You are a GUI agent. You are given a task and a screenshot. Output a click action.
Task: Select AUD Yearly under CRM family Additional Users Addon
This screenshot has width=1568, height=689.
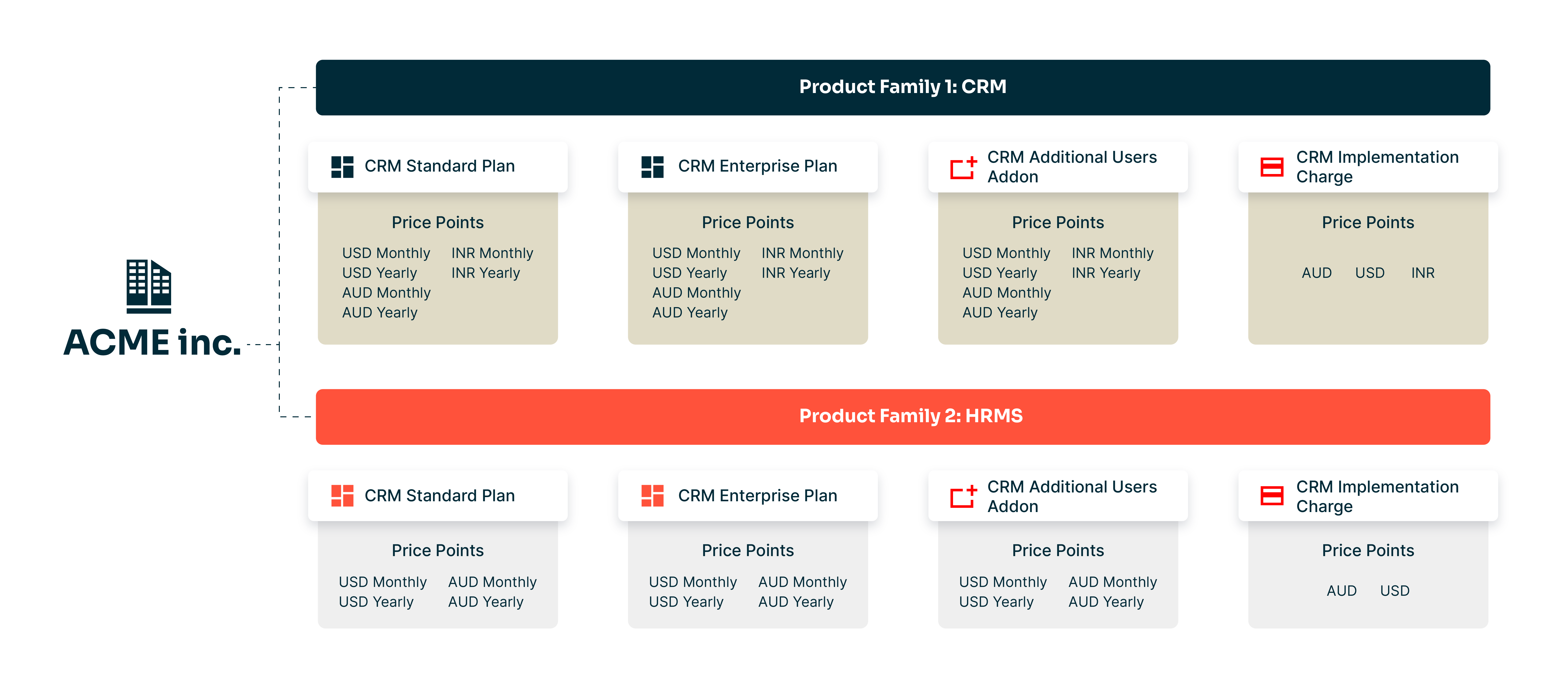1000,312
